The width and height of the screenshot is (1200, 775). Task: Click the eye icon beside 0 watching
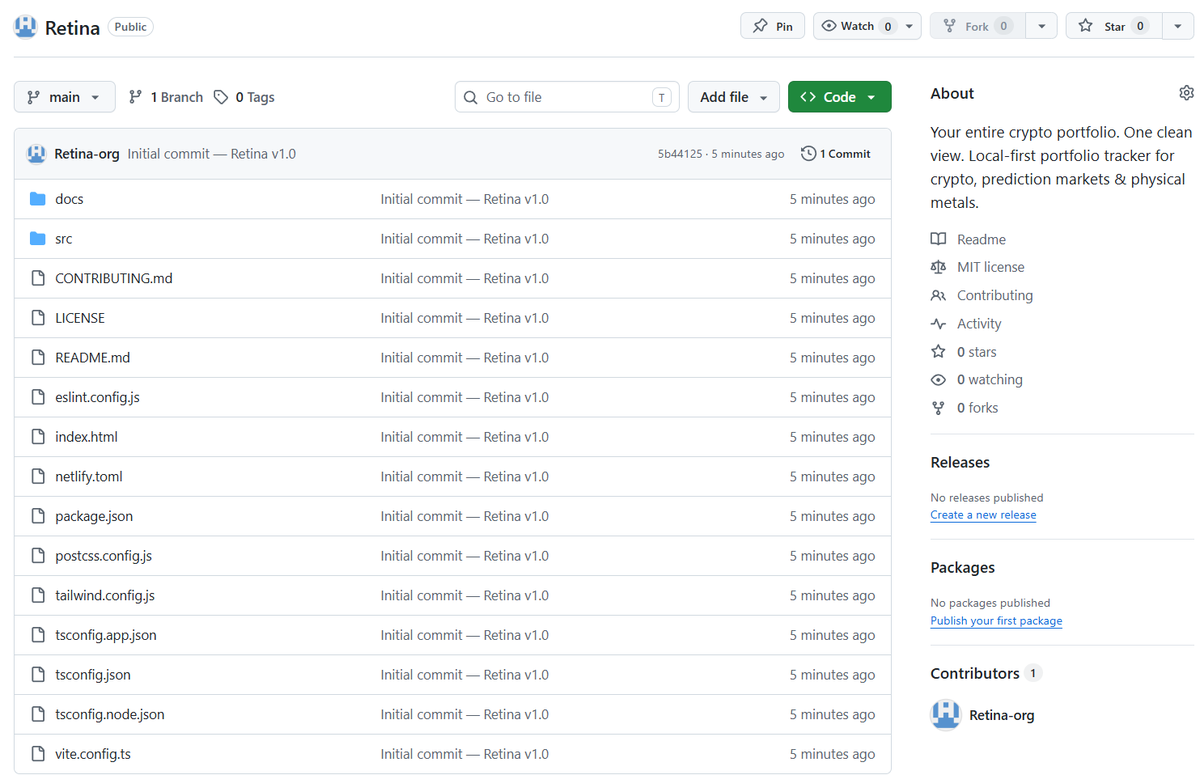pyautogui.click(x=938, y=380)
